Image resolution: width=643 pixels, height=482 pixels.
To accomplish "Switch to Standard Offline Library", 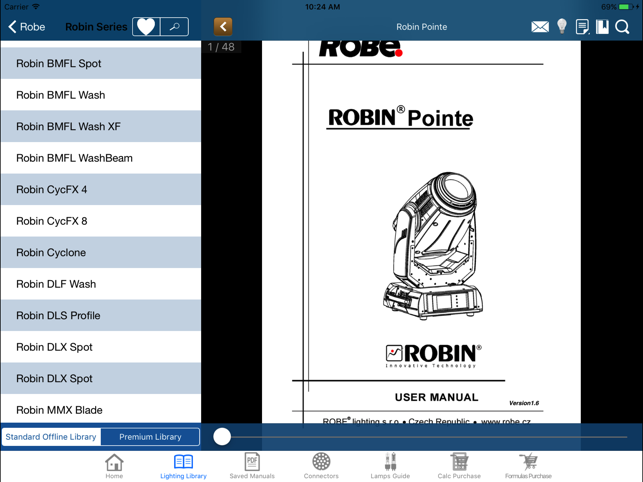I will click(51, 437).
